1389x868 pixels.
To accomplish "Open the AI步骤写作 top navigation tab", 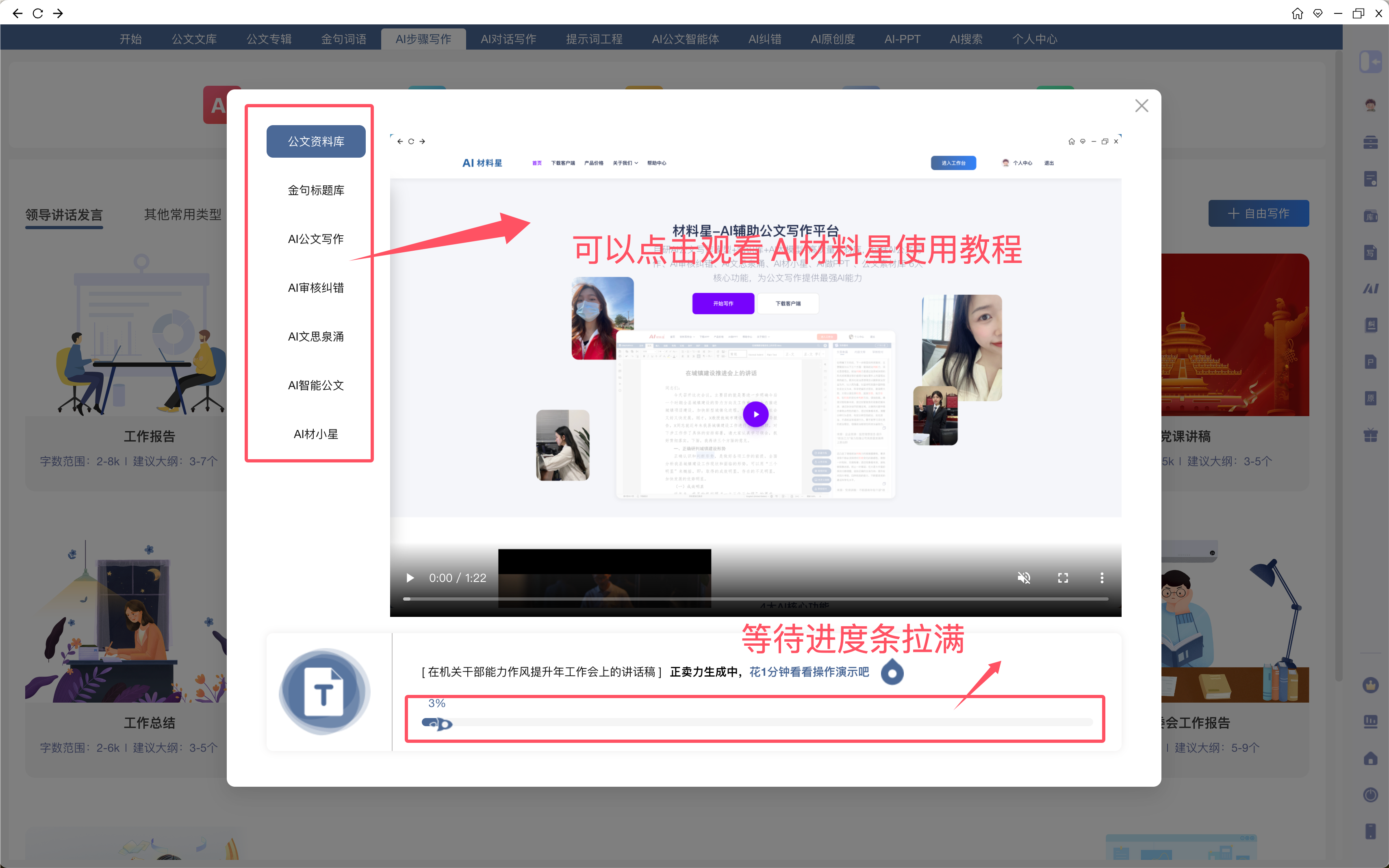I will click(x=423, y=39).
